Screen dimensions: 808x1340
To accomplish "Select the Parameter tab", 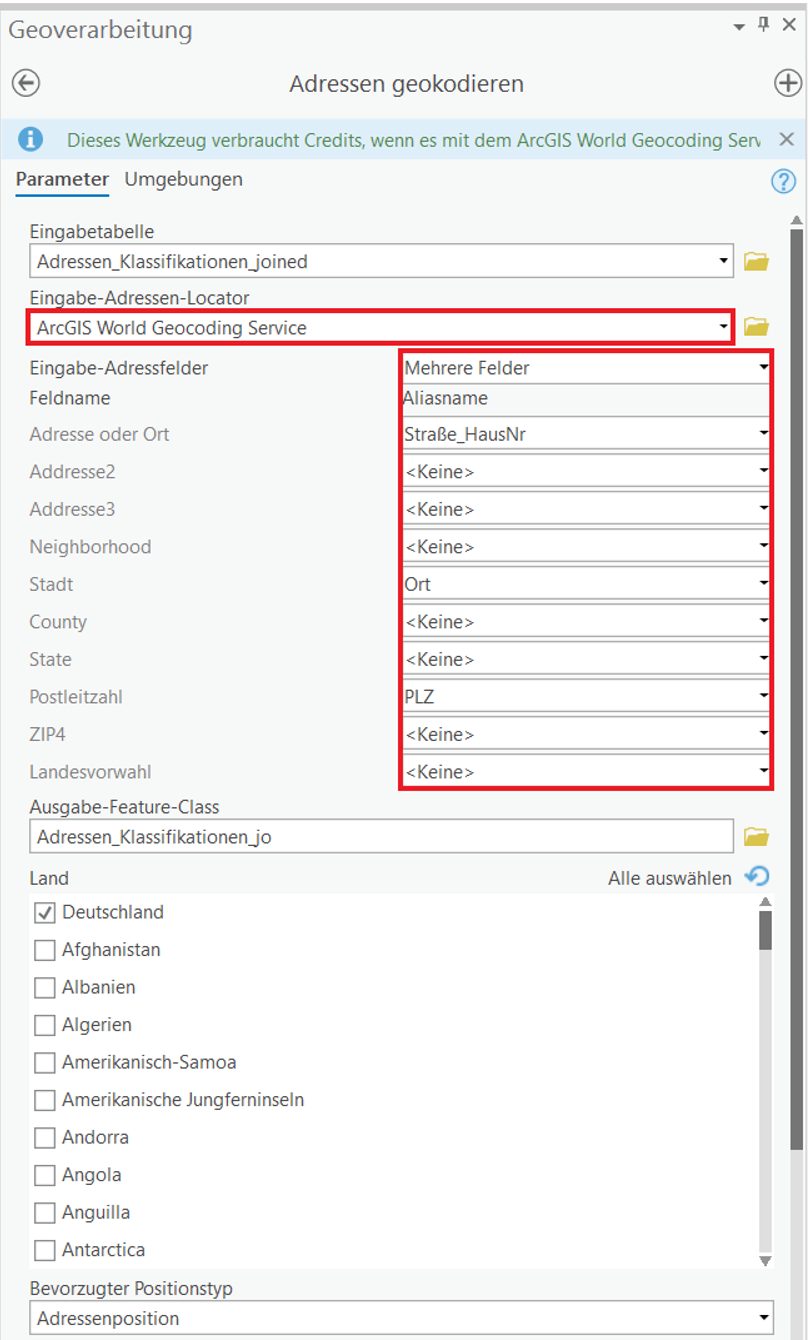I will [62, 180].
